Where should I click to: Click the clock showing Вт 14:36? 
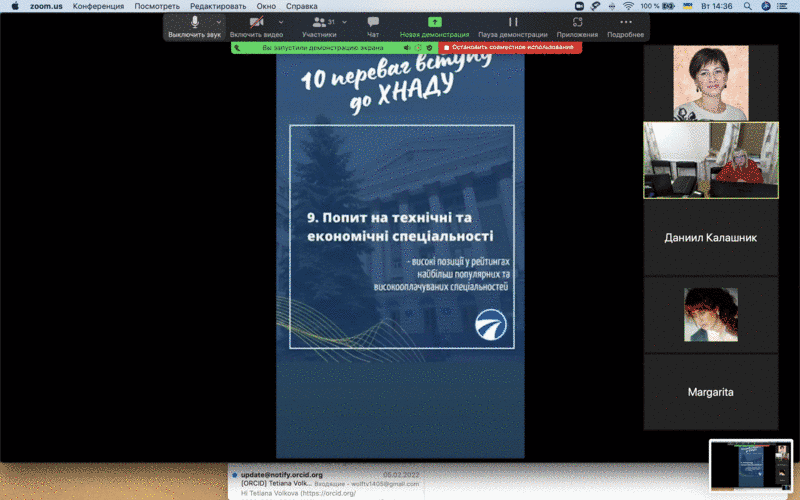(x=717, y=6)
